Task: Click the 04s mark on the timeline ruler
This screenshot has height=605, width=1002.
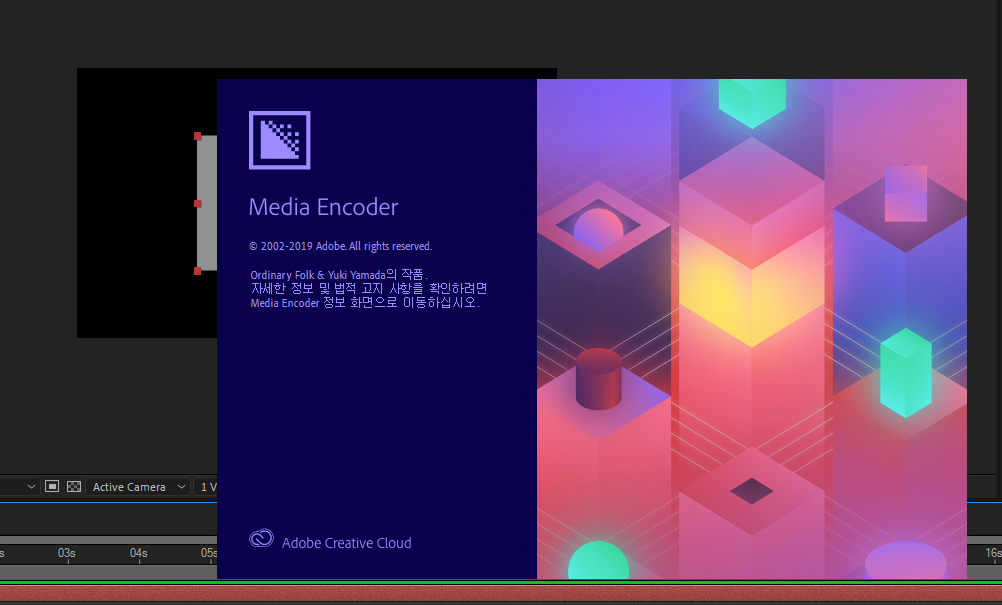Action: [139, 553]
